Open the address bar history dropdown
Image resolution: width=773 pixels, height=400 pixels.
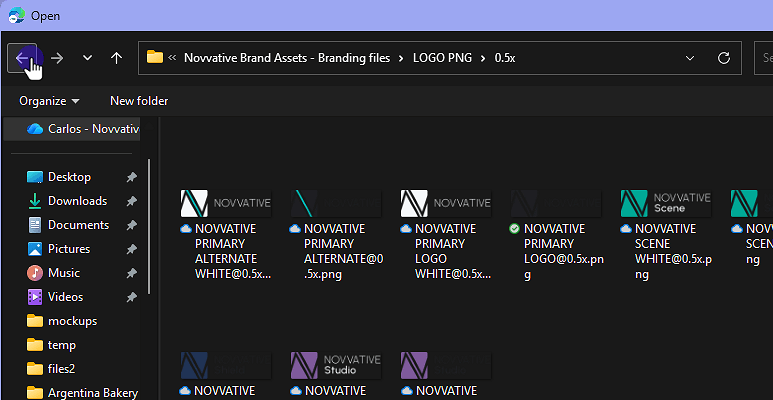tap(690, 58)
